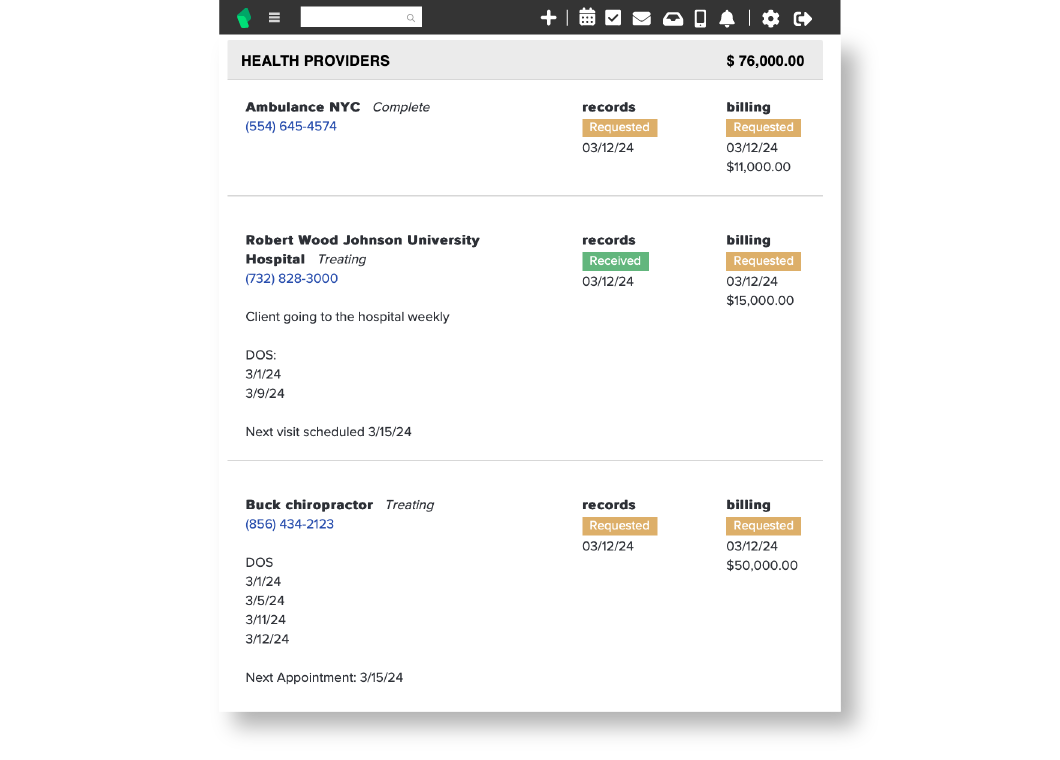The height and width of the screenshot is (760, 1060).
Task: Click the (732) 828-3000 hospital phone link
Action: 292,278
